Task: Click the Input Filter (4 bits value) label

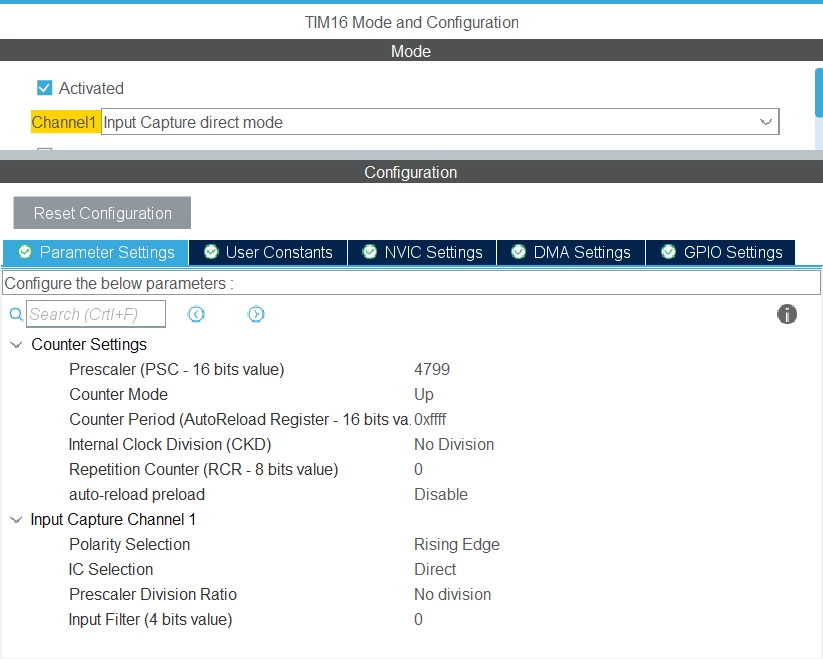Action: pyautogui.click(x=151, y=619)
